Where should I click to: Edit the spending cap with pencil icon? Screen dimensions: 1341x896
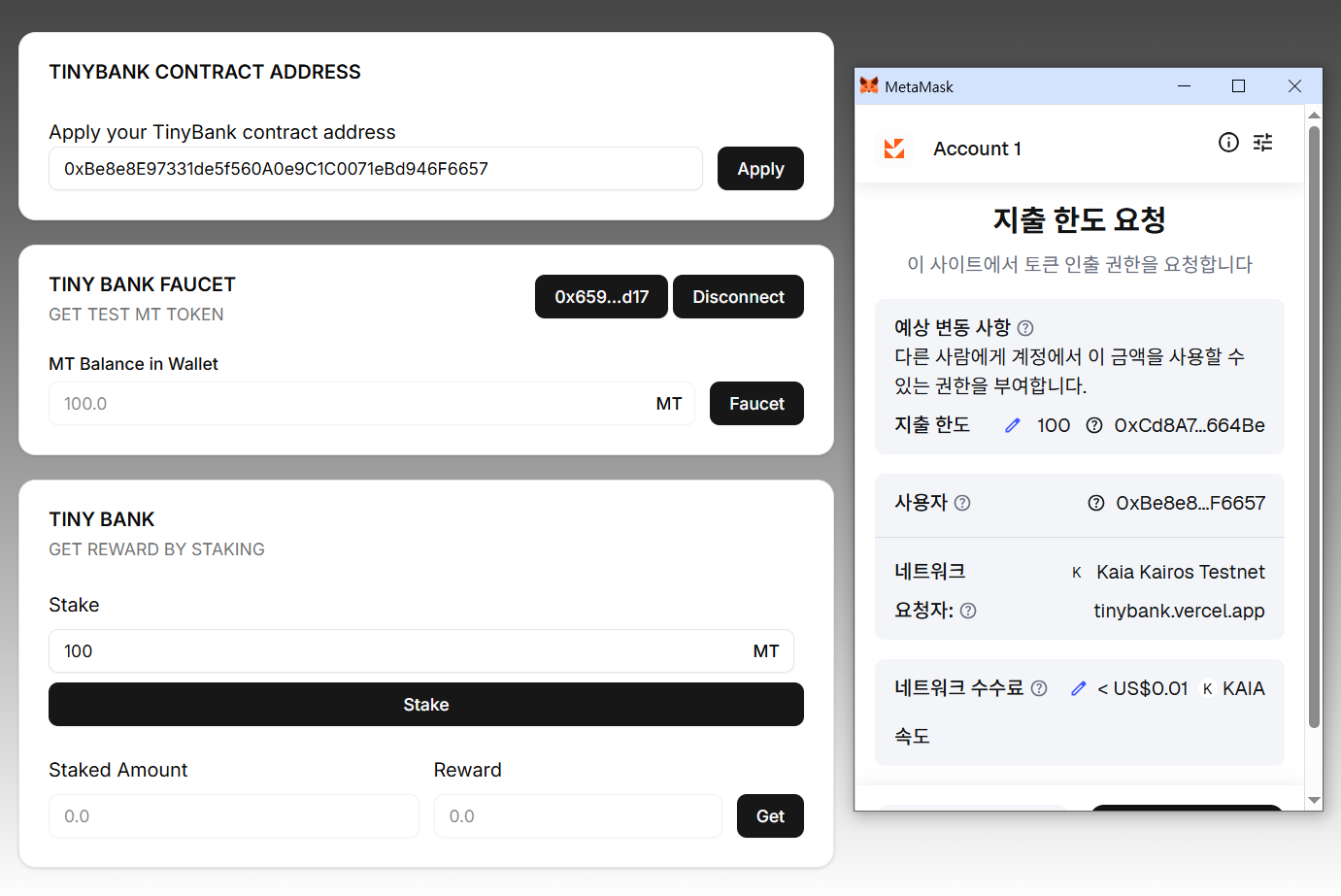coord(1013,425)
